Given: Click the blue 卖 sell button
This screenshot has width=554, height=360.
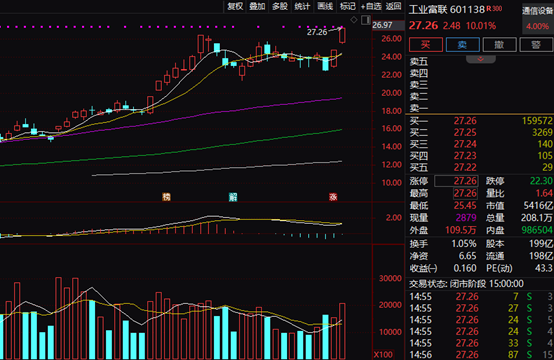Looking at the screenshot, I should (462, 45).
